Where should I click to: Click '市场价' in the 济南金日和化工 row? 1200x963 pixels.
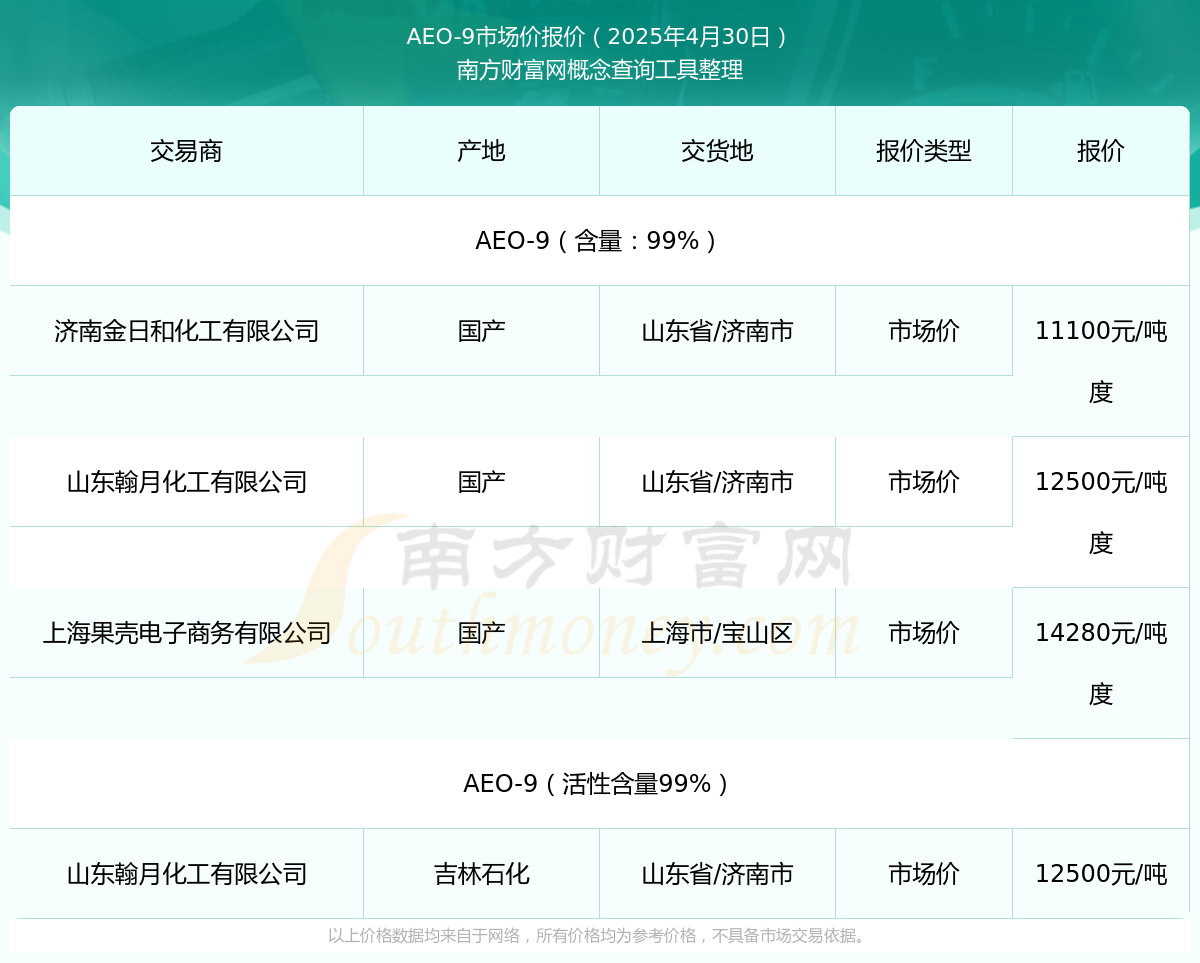[x=924, y=331]
